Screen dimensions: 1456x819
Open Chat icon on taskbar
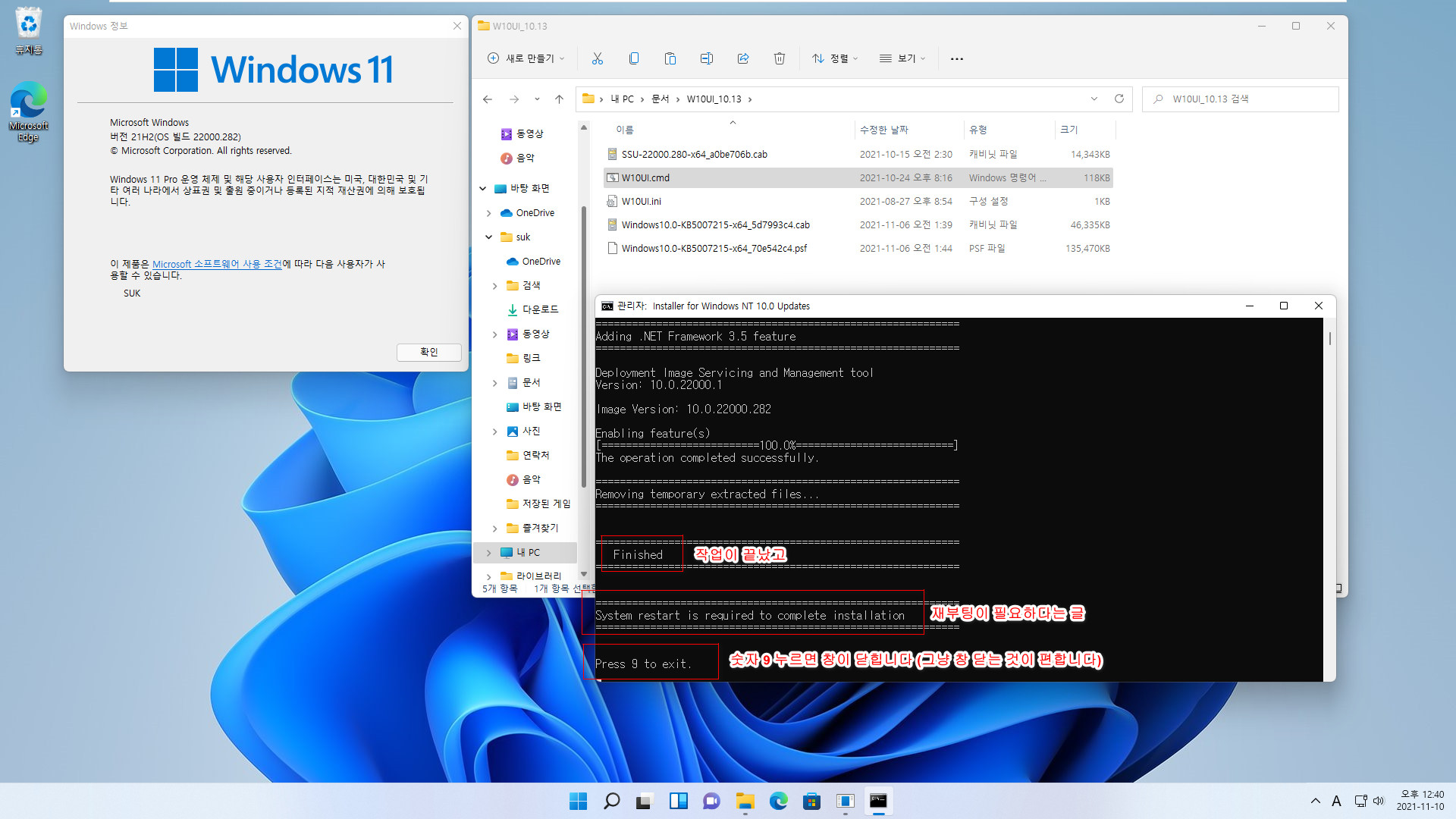pyautogui.click(x=711, y=801)
